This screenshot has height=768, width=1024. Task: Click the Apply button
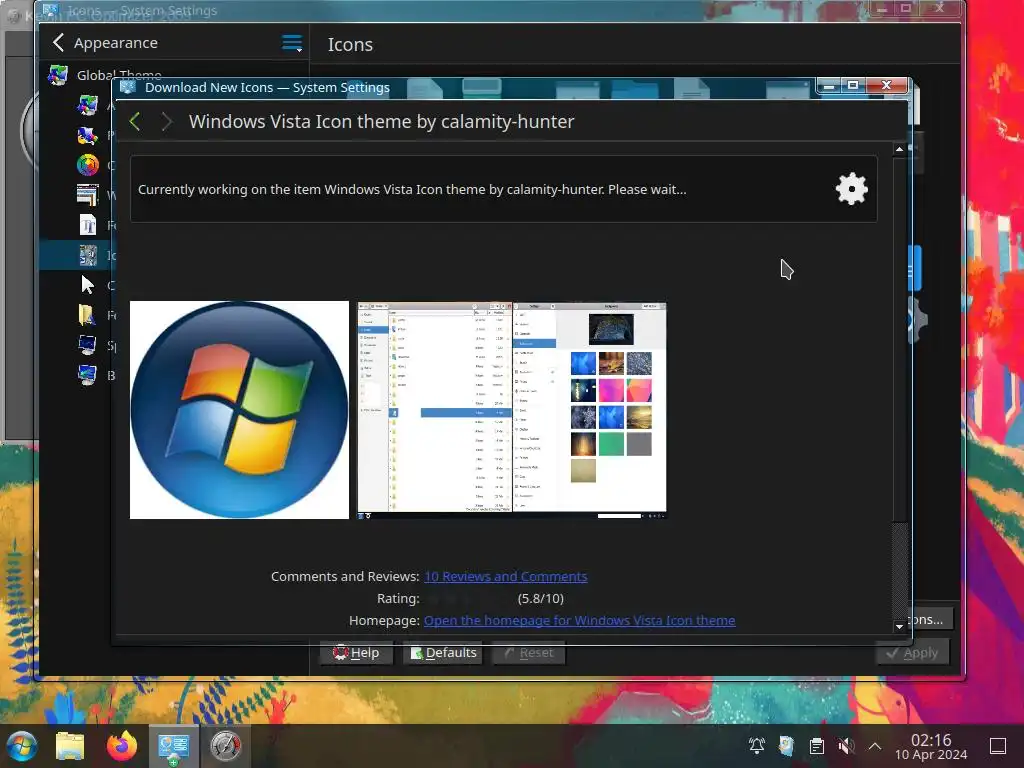pyautogui.click(x=912, y=653)
